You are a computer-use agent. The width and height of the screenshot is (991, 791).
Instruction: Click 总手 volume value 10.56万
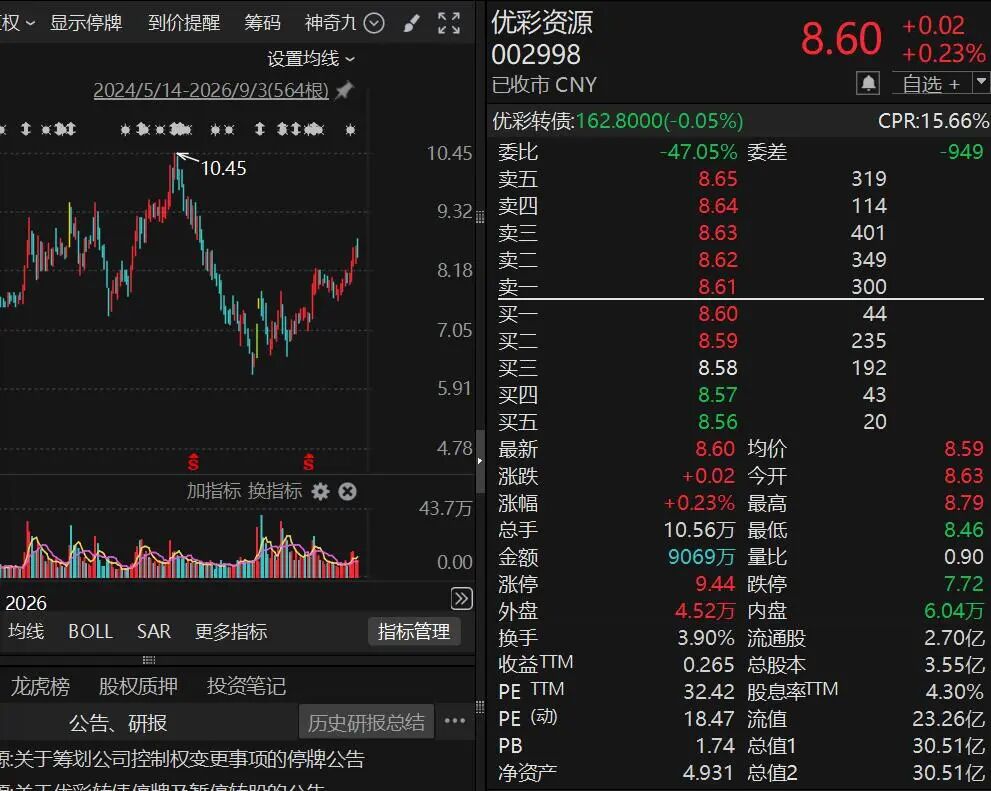699,529
